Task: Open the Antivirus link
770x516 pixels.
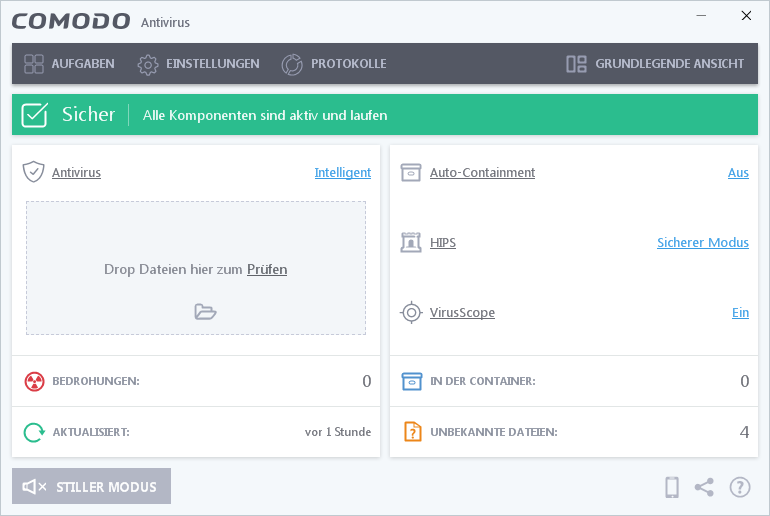Action: (76, 172)
